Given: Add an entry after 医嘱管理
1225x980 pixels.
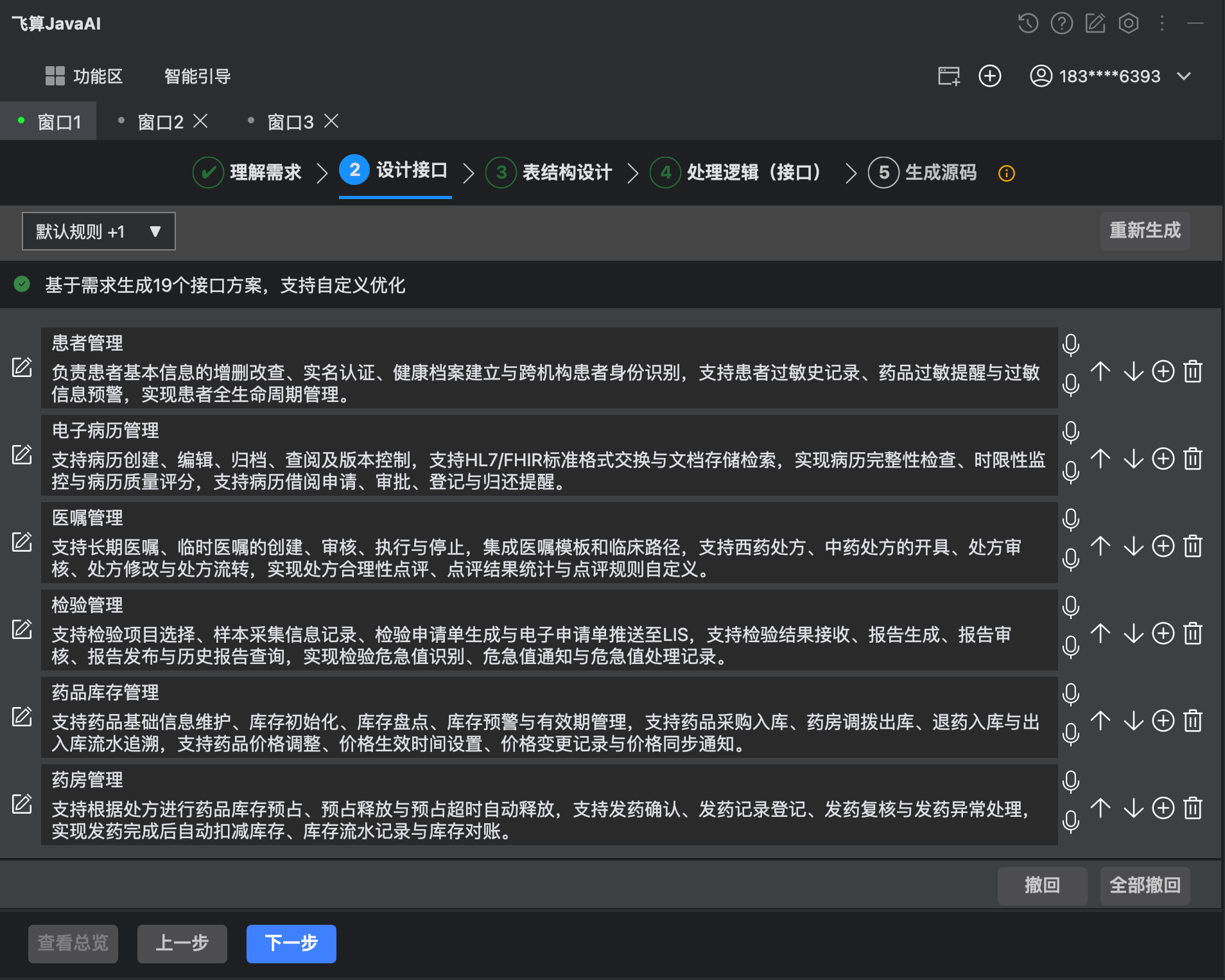Looking at the screenshot, I should [x=1163, y=546].
